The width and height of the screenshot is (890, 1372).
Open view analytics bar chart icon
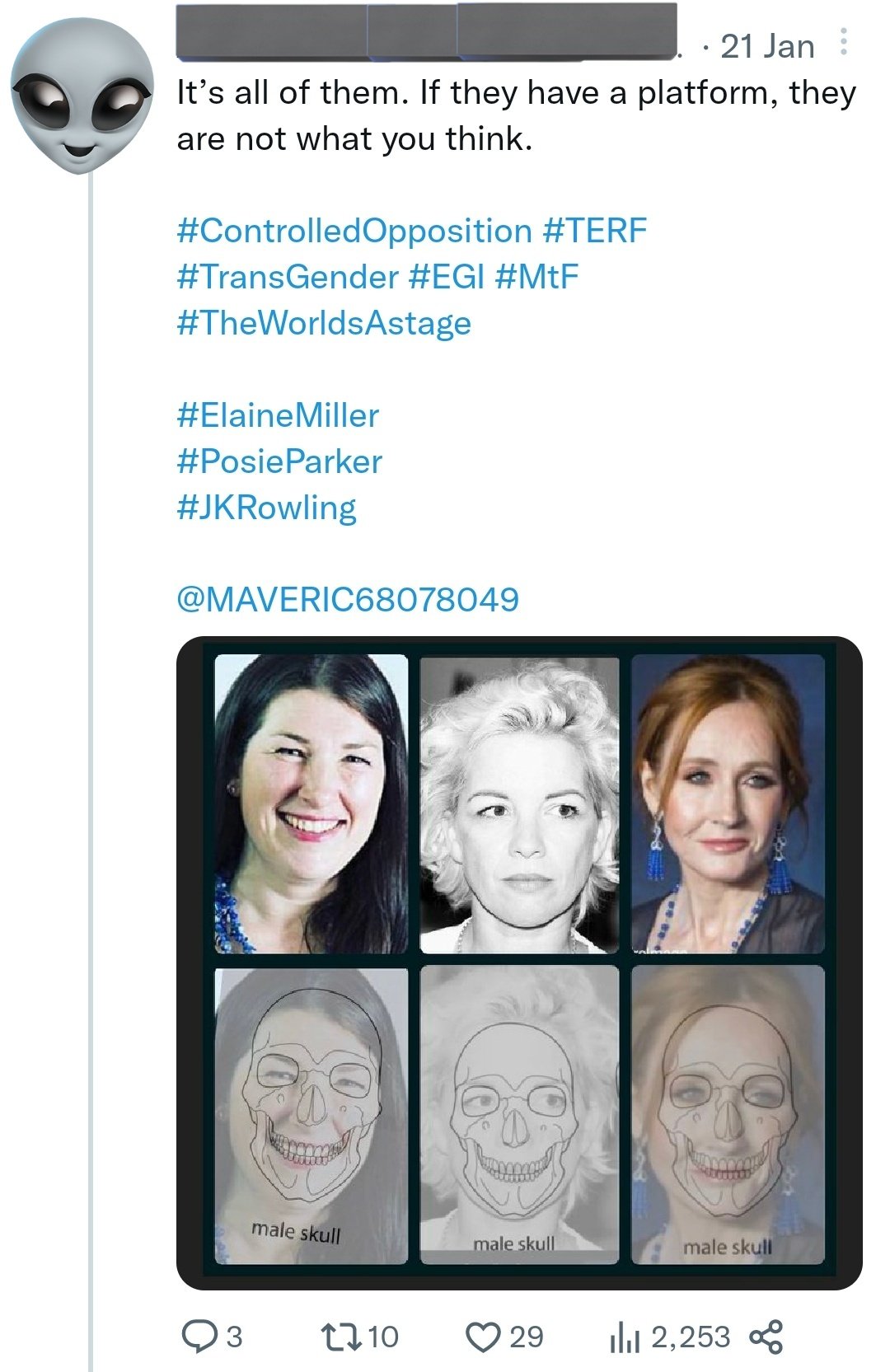click(624, 1337)
